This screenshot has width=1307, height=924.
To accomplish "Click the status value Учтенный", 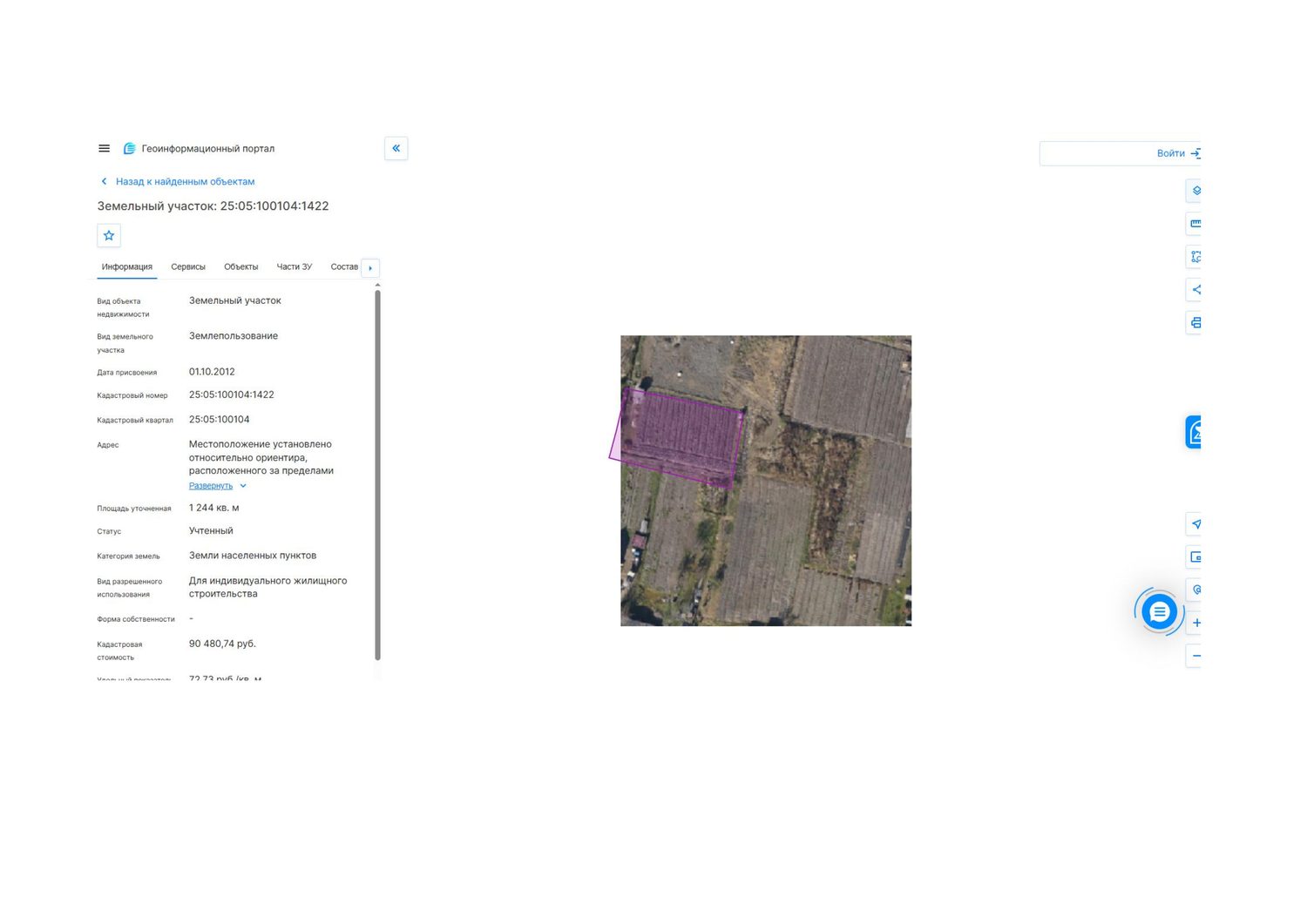I will click(x=211, y=531).
